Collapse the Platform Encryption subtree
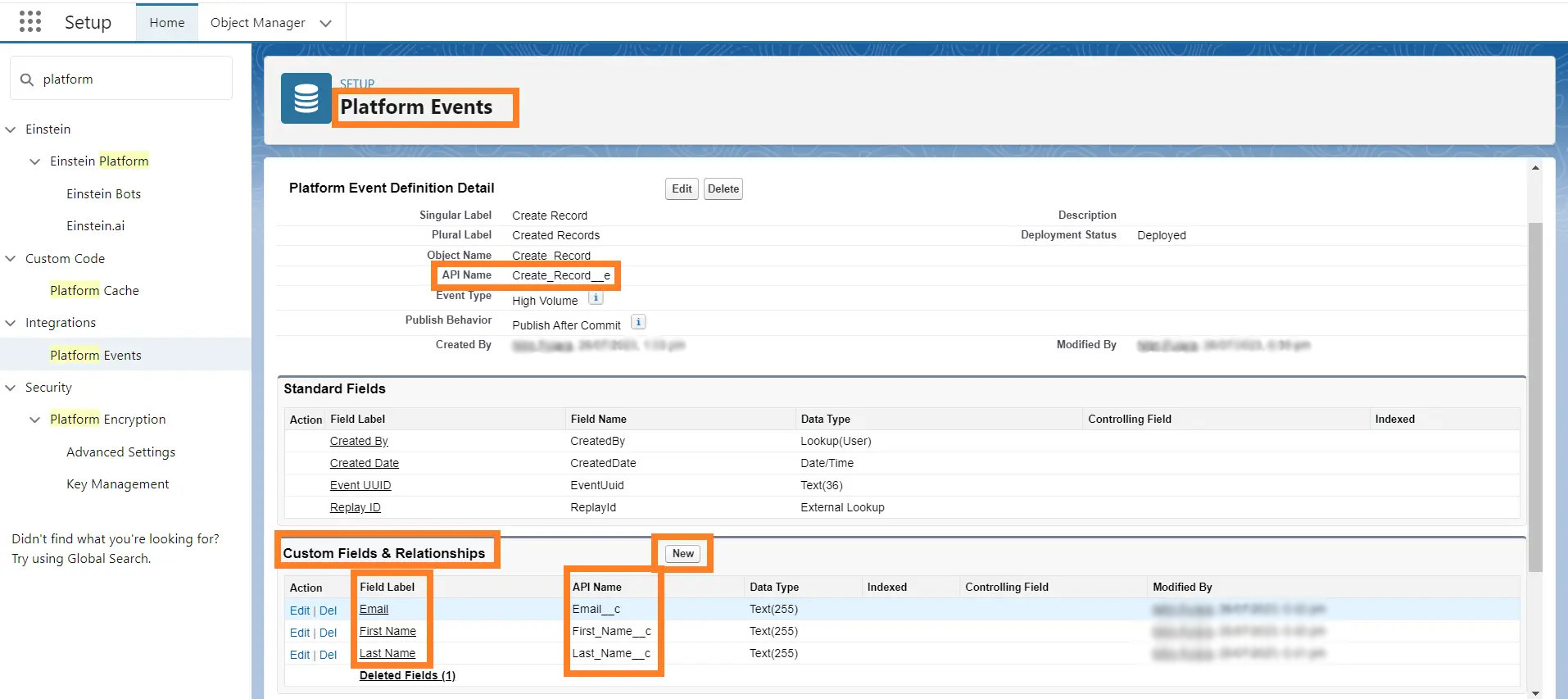Viewport: 1568px width, 699px height. pyautogui.click(x=34, y=420)
